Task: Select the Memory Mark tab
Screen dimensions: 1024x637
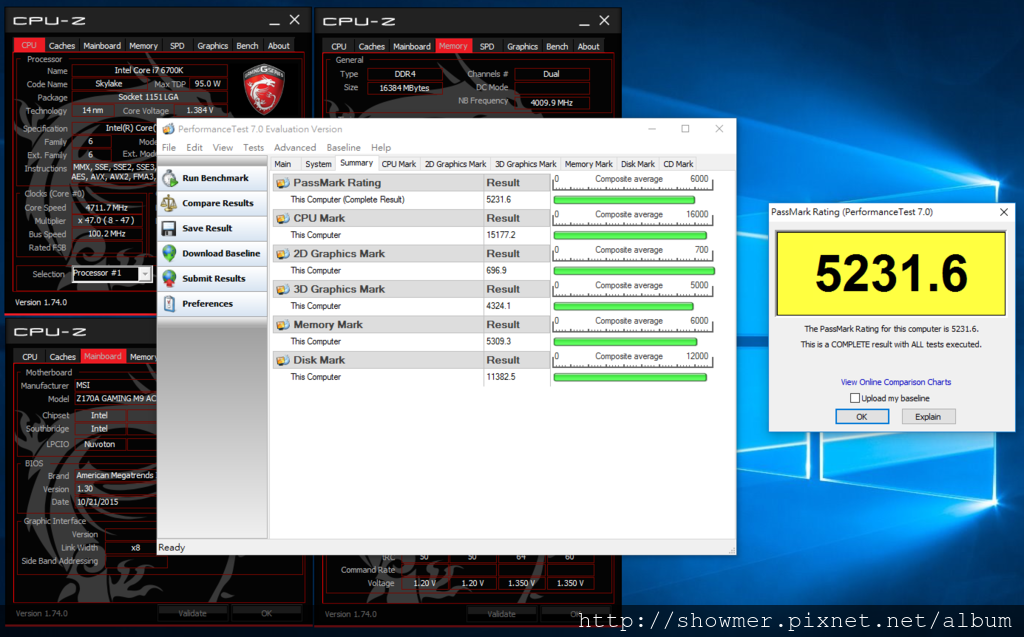Action: point(588,164)
